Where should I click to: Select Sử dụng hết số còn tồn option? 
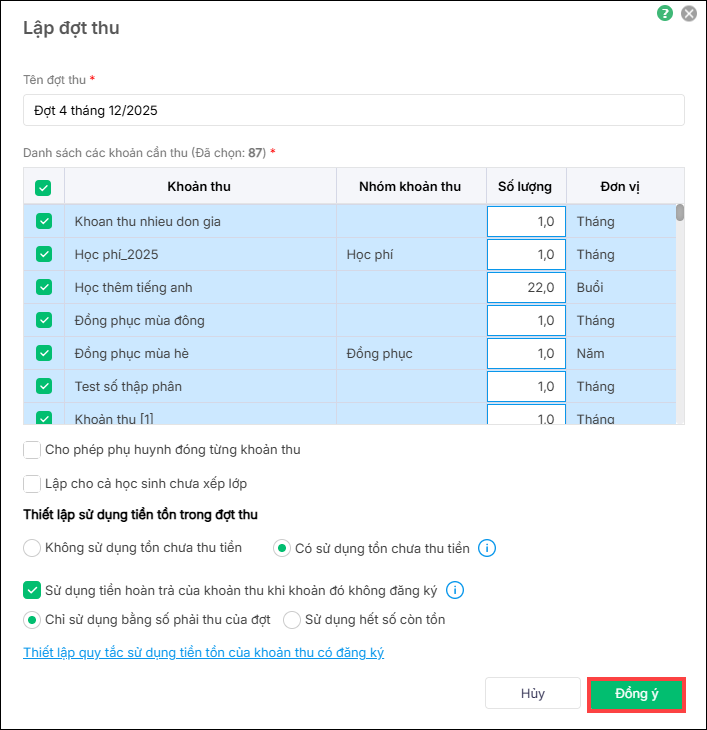tap(292, 620)
